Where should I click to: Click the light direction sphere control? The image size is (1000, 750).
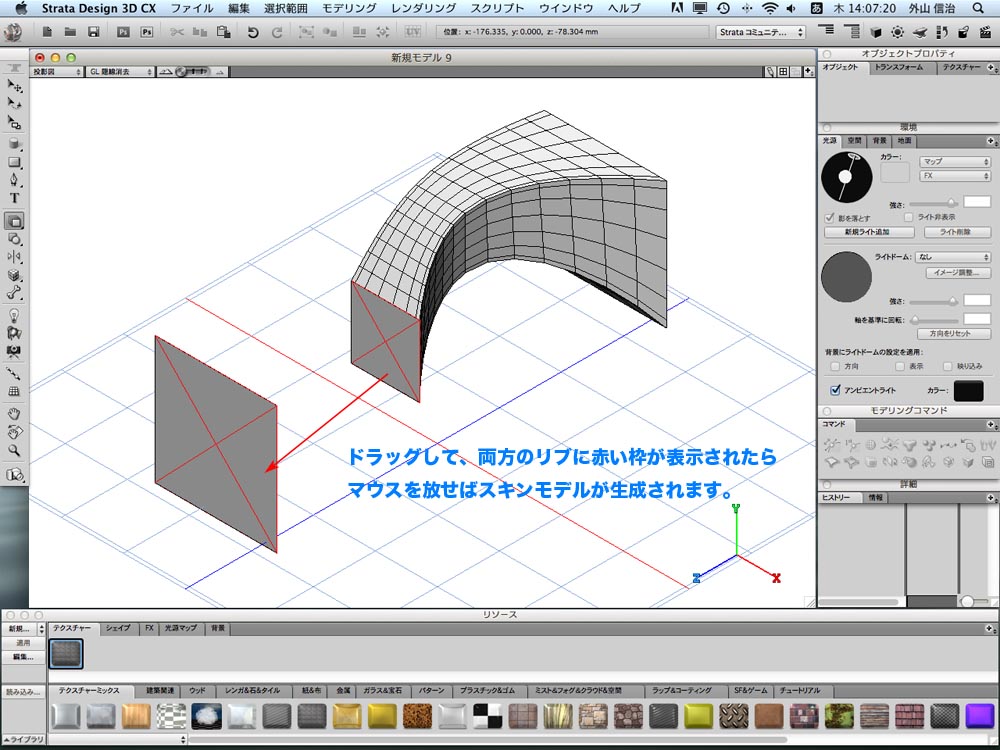pos(846,177)
